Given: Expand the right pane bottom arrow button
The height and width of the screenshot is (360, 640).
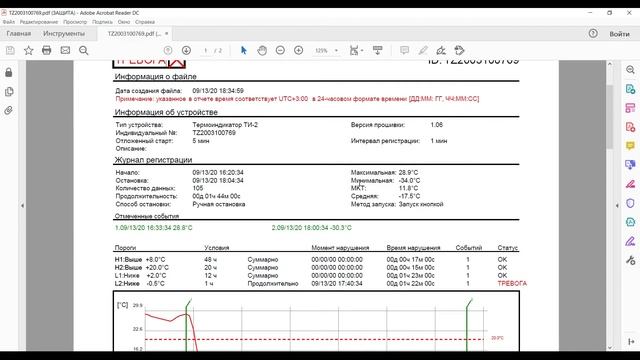Looking at the screenshot, I should [631, 341].
